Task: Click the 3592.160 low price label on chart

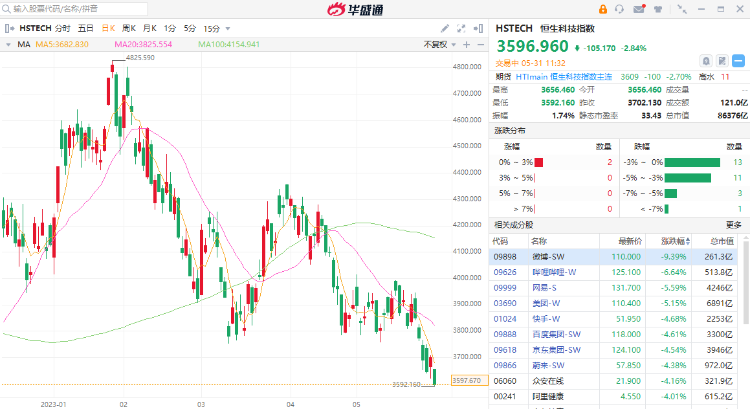Action: tap(407, 384)
